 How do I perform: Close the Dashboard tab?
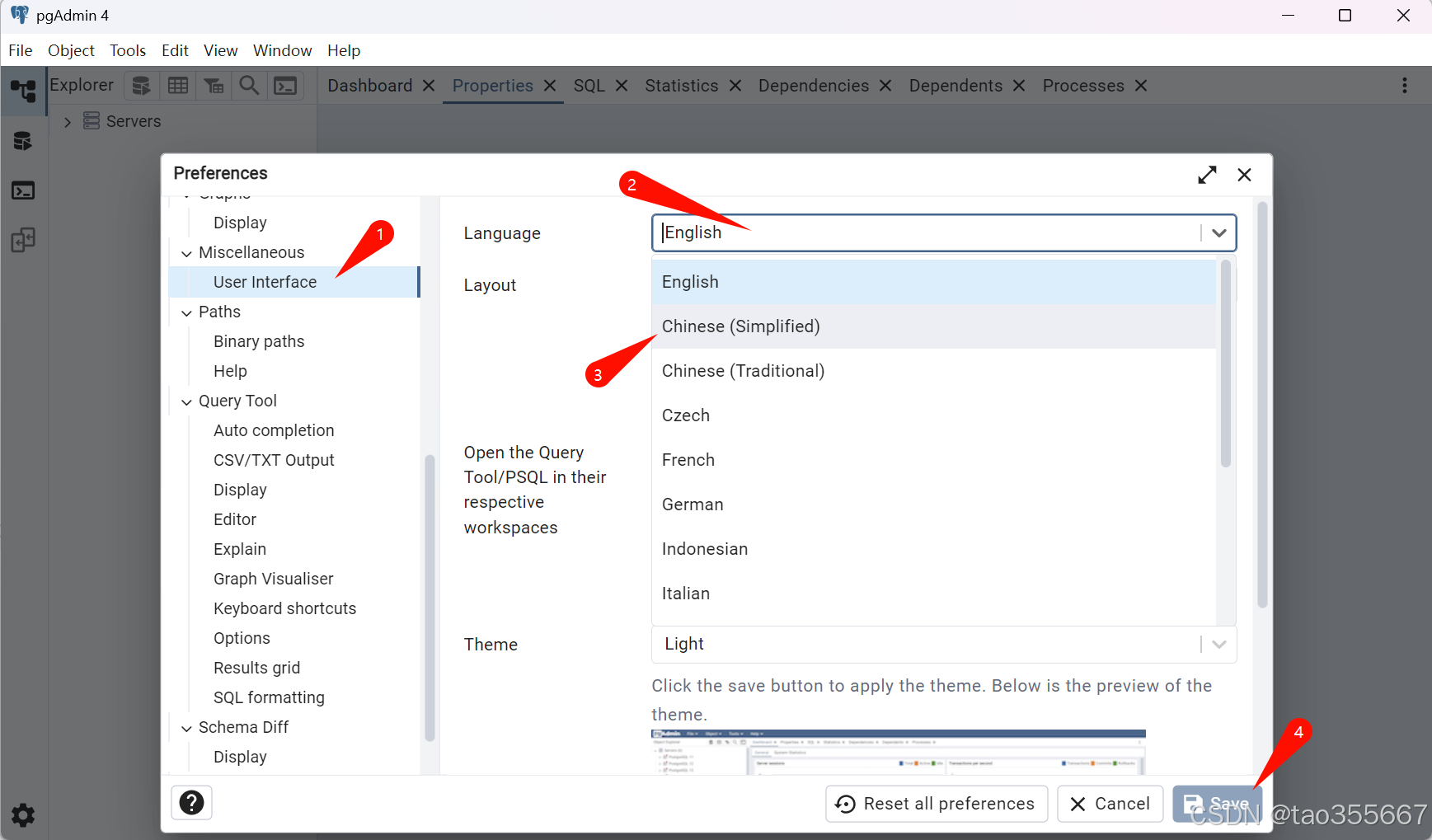(x=429, y=86)
